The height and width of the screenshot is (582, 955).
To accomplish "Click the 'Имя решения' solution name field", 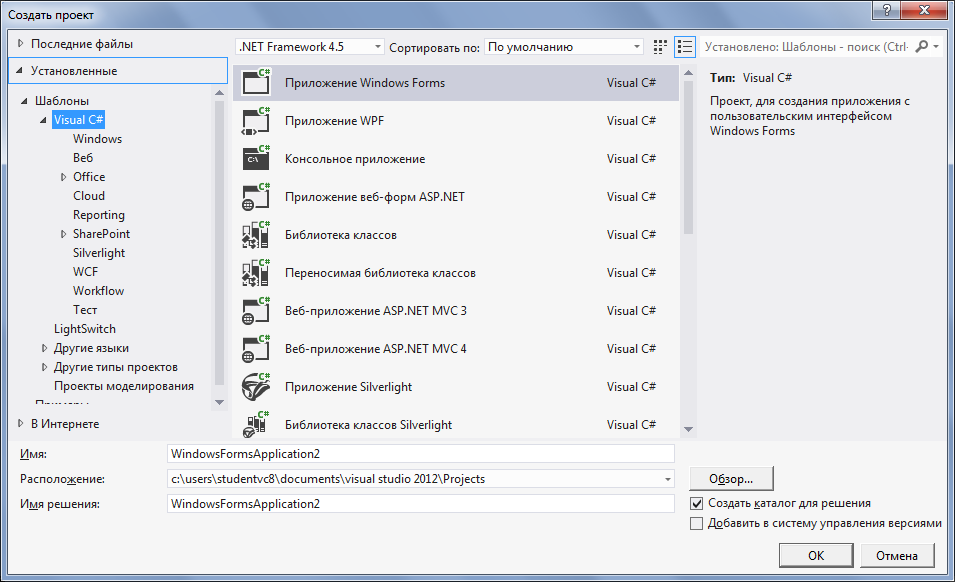I will [x=420, y=503].
